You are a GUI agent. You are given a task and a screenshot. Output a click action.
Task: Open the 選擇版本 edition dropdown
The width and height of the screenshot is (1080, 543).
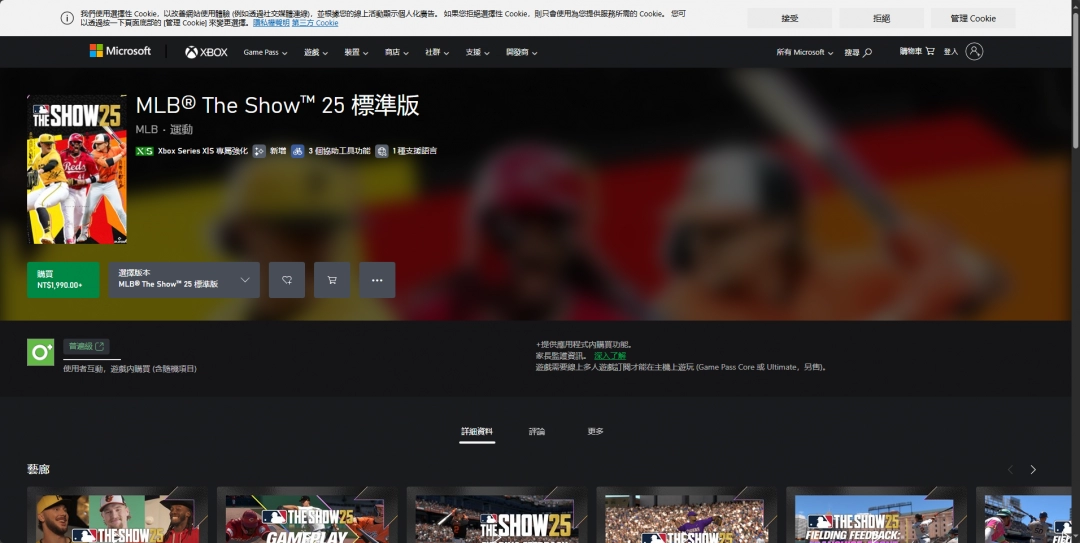[184, 280]
